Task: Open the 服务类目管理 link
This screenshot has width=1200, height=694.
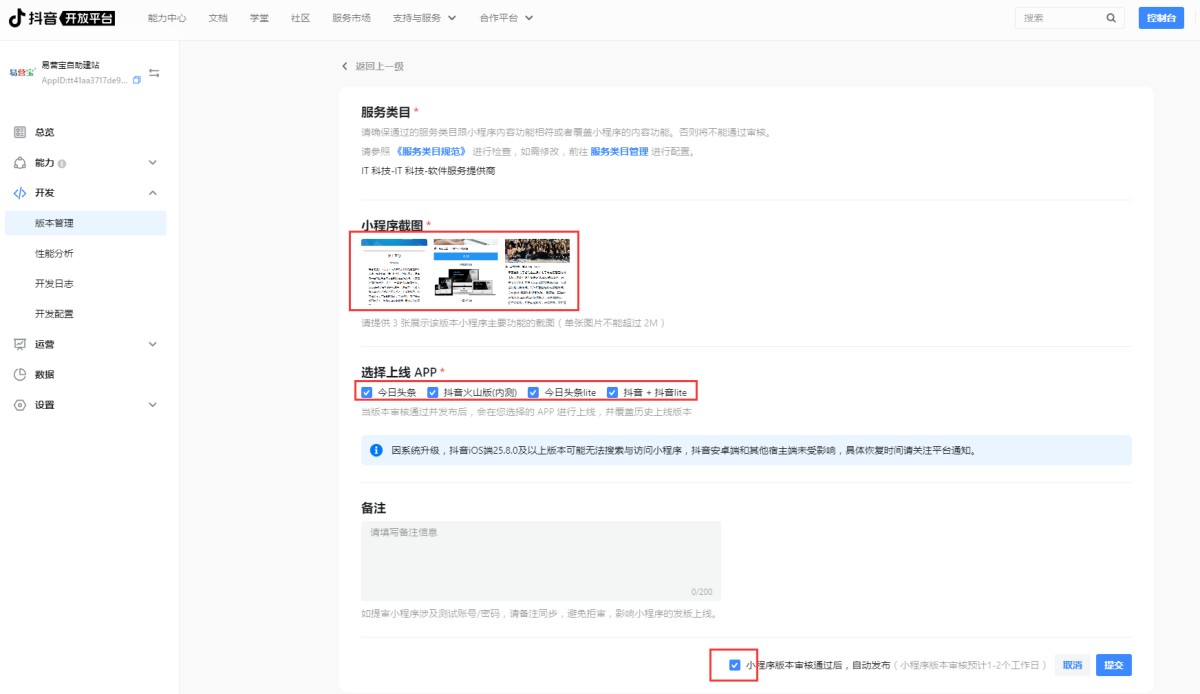Action: point(619,152)
